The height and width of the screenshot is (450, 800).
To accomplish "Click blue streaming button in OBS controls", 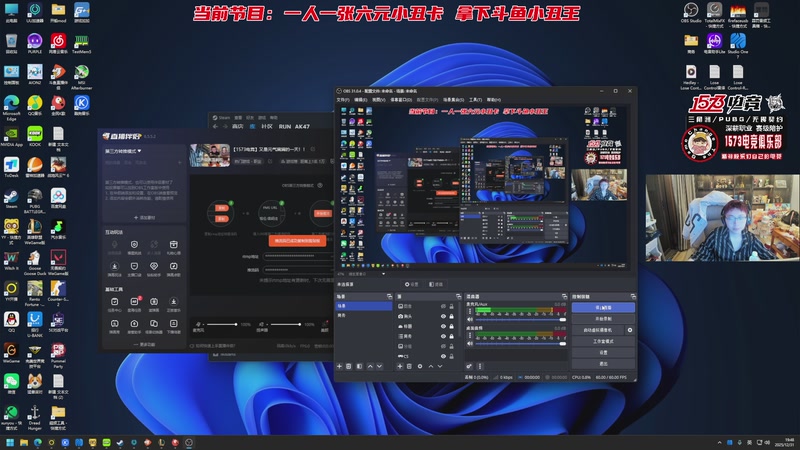I will point(603,308).
